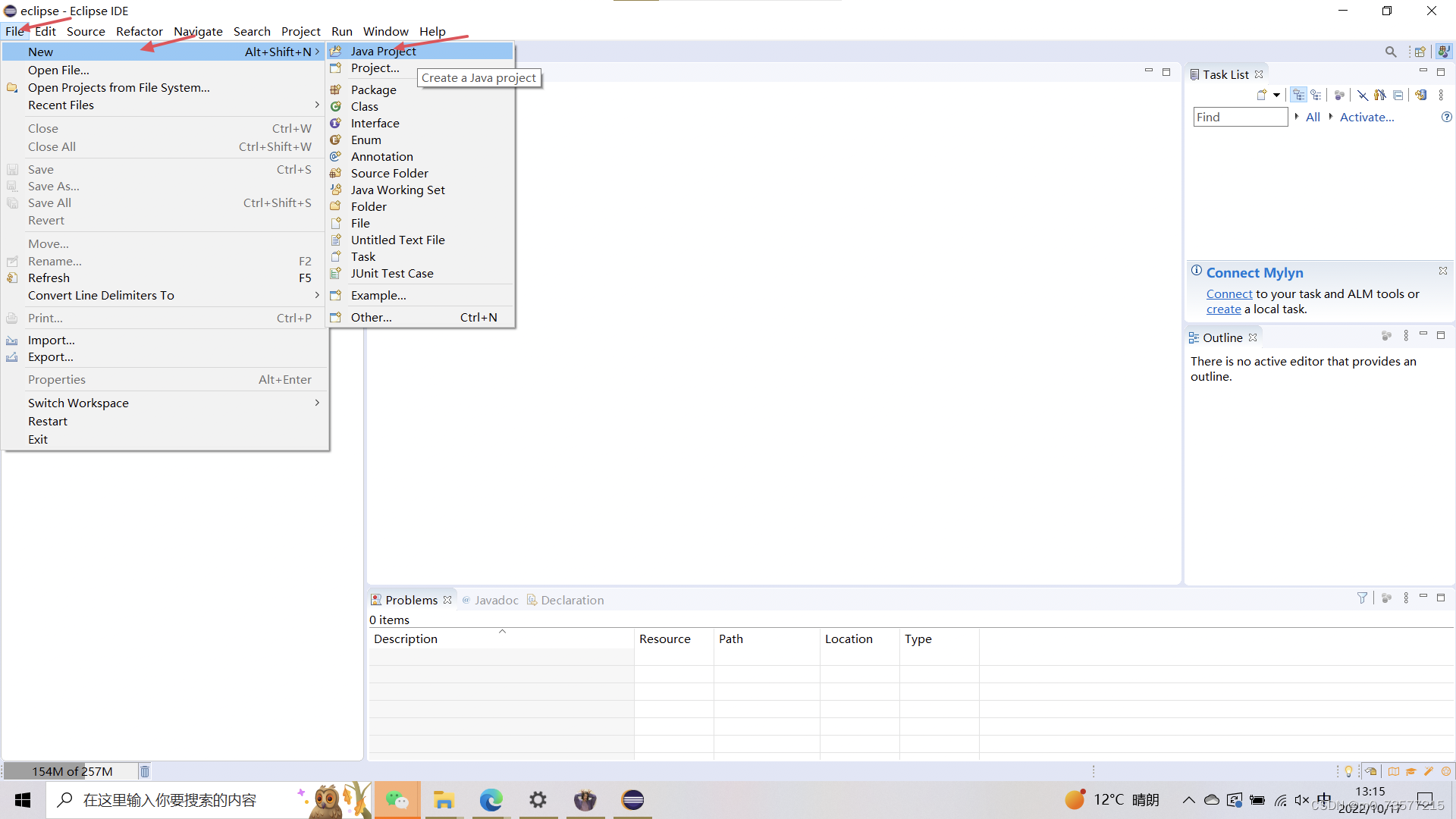Open Outline view menu (three dots)

click(1406, 336)
